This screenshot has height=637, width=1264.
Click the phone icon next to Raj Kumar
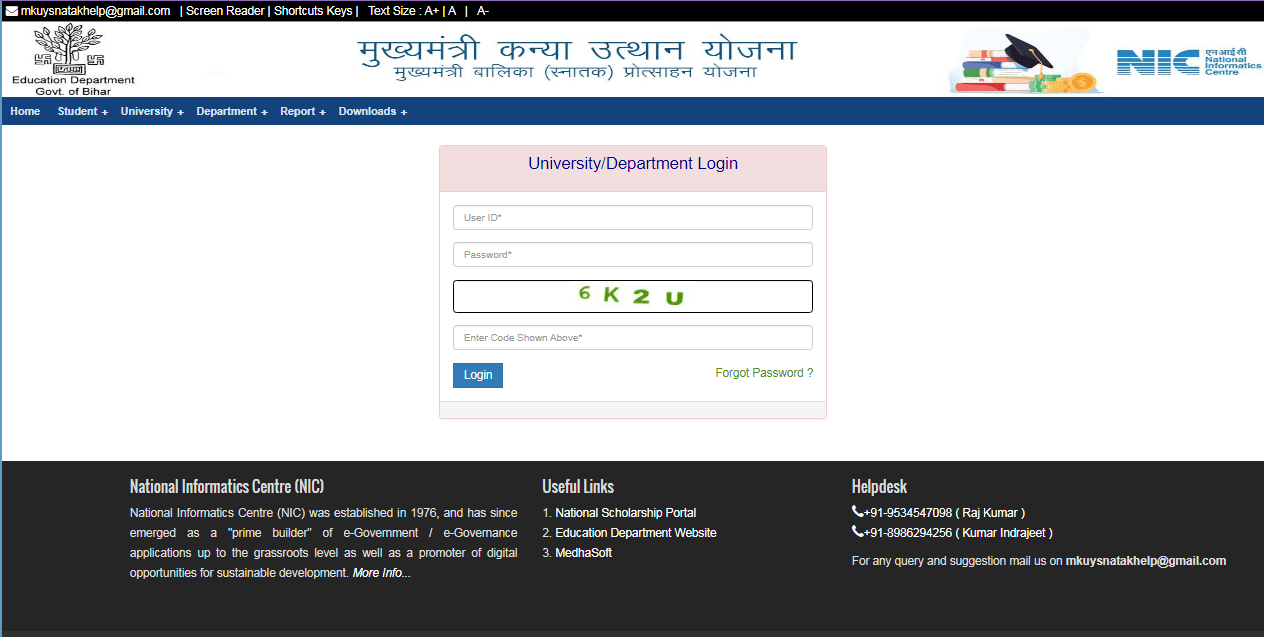[x=857, y=511]
